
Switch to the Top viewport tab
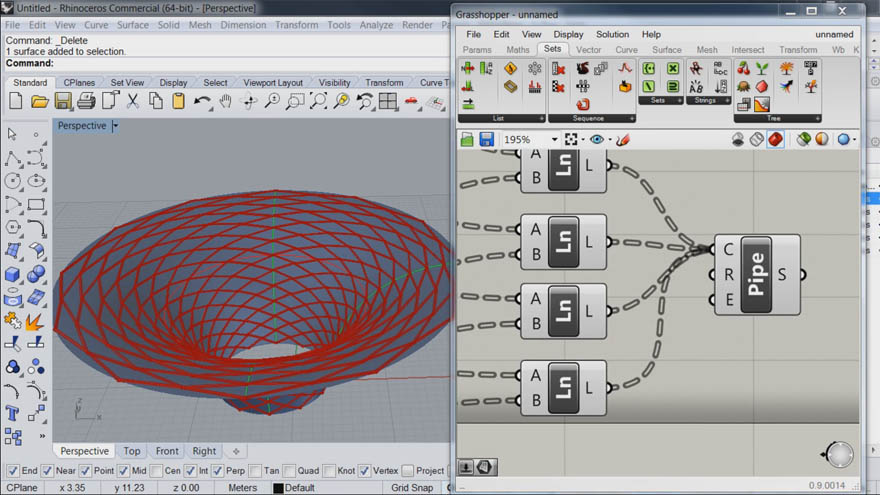132,451
